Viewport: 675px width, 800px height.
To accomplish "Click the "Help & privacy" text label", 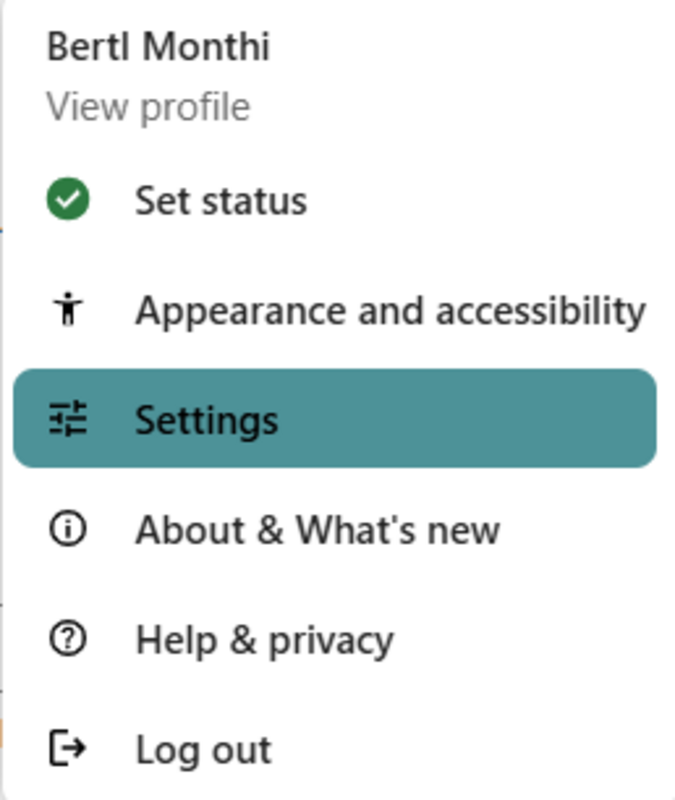I will (265, 640).
